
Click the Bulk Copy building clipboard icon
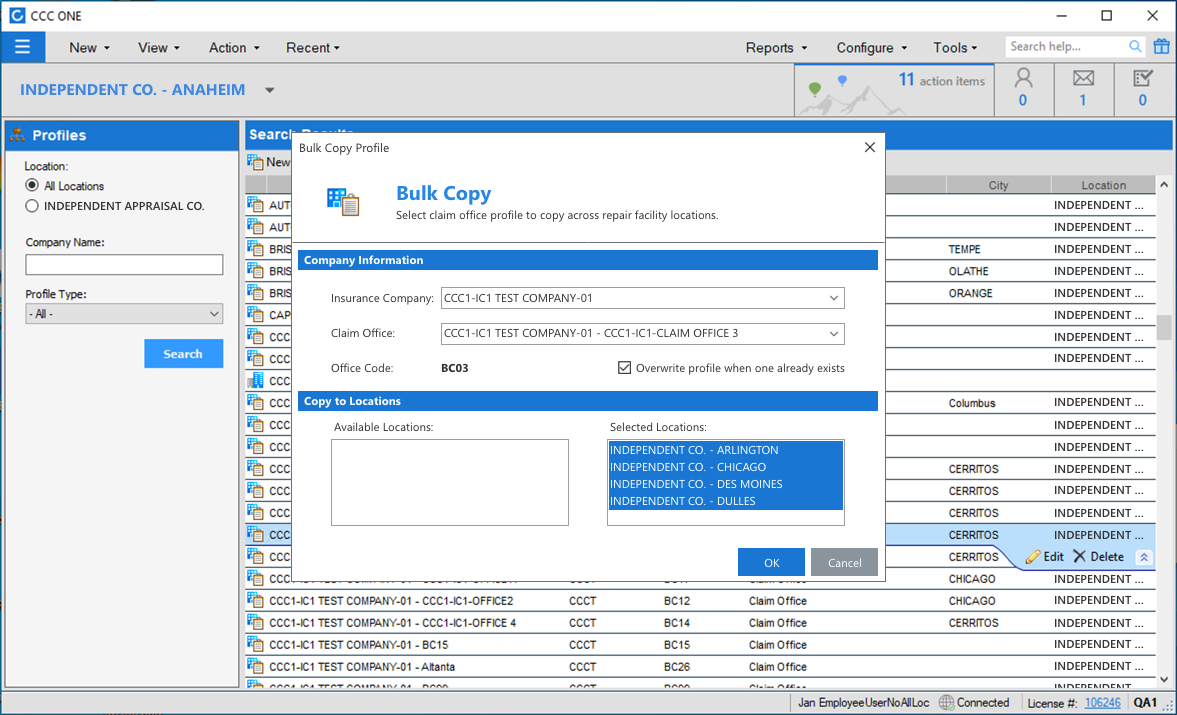(x=343, y=202)
